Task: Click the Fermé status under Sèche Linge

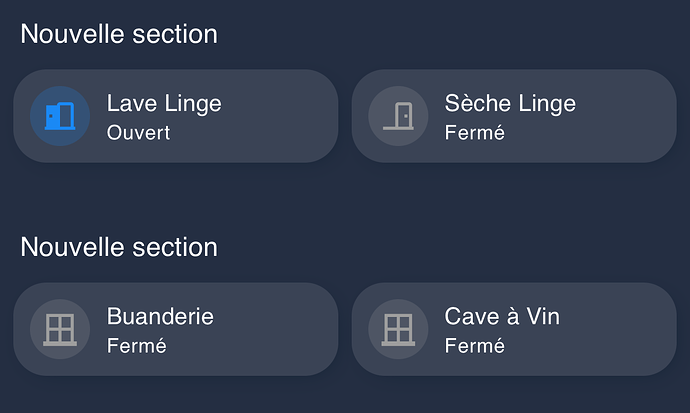Action: tap(474, 133)
